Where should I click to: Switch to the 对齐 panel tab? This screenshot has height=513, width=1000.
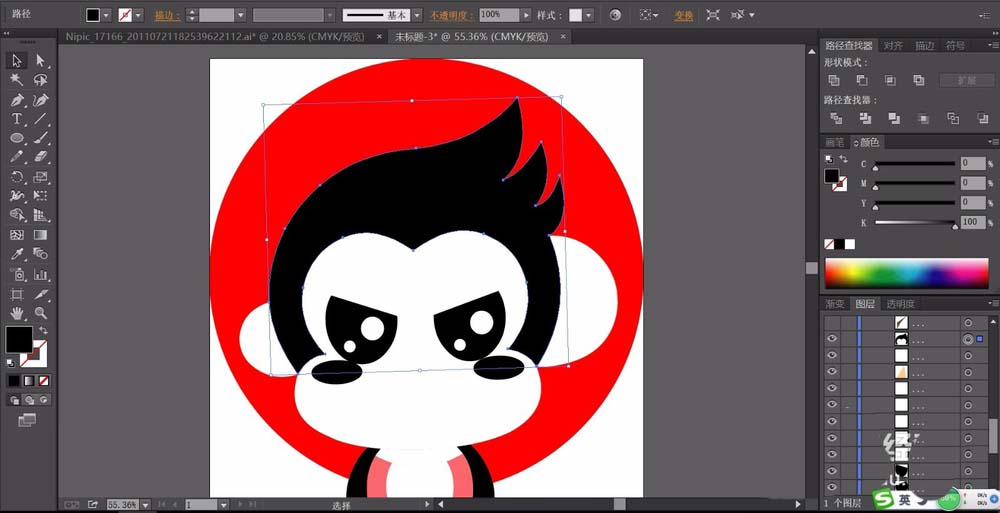coord(893,45)
